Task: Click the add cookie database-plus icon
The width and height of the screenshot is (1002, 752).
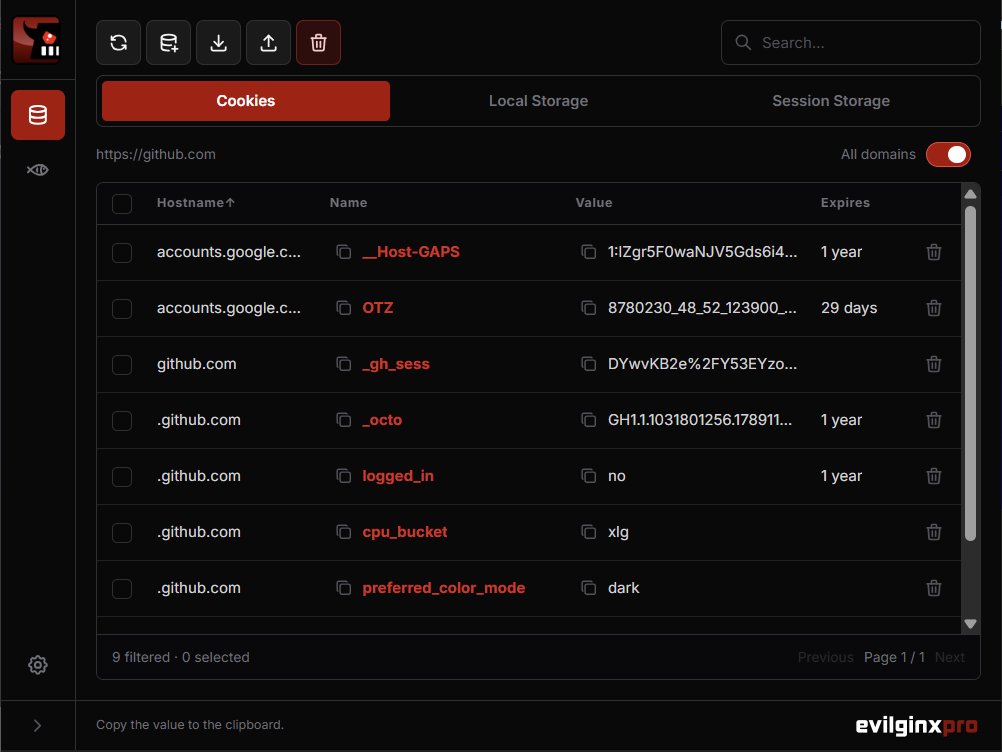Action: [168, 43]
